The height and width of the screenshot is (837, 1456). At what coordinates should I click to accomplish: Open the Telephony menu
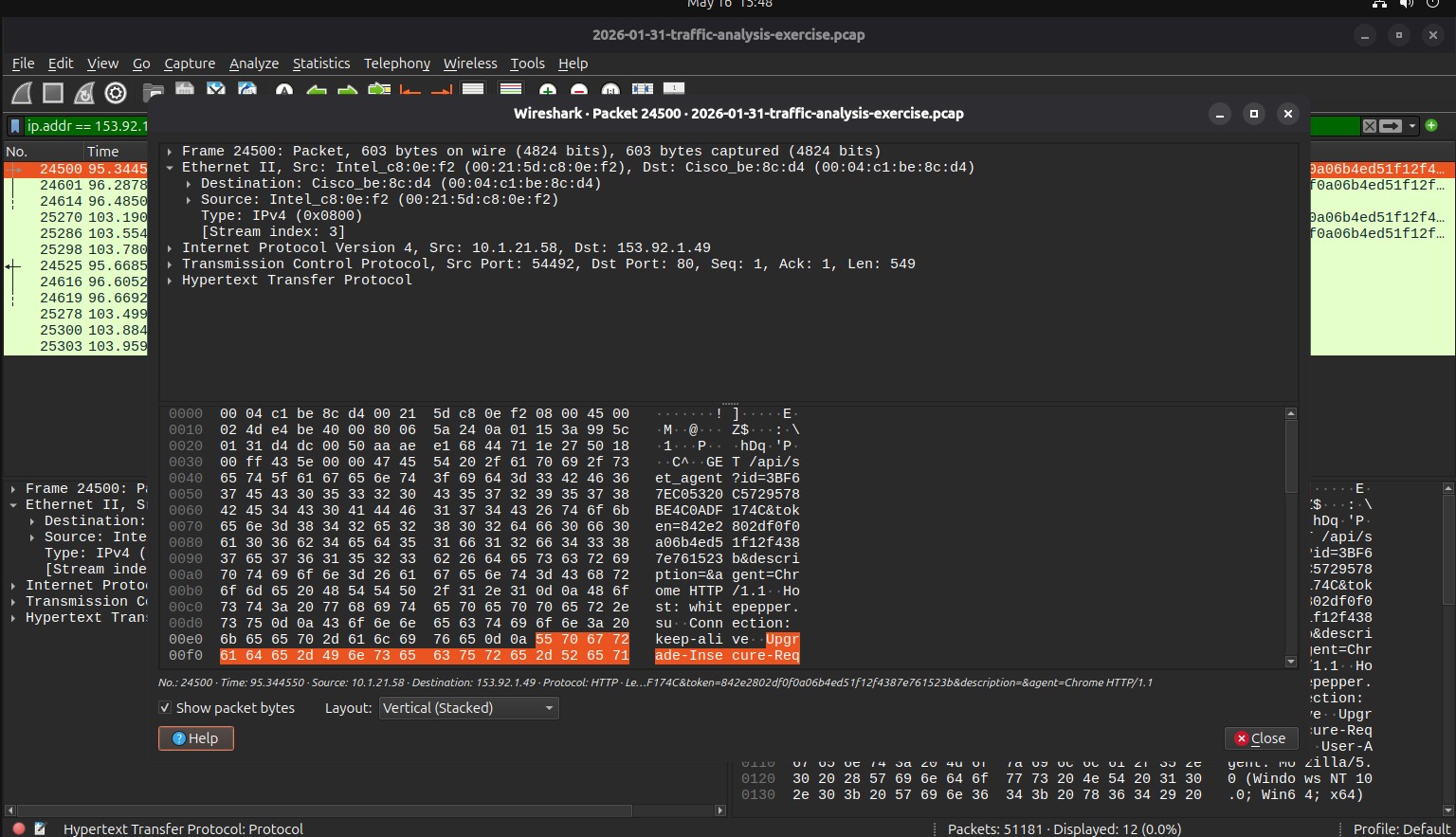click(x=397, y=64)
